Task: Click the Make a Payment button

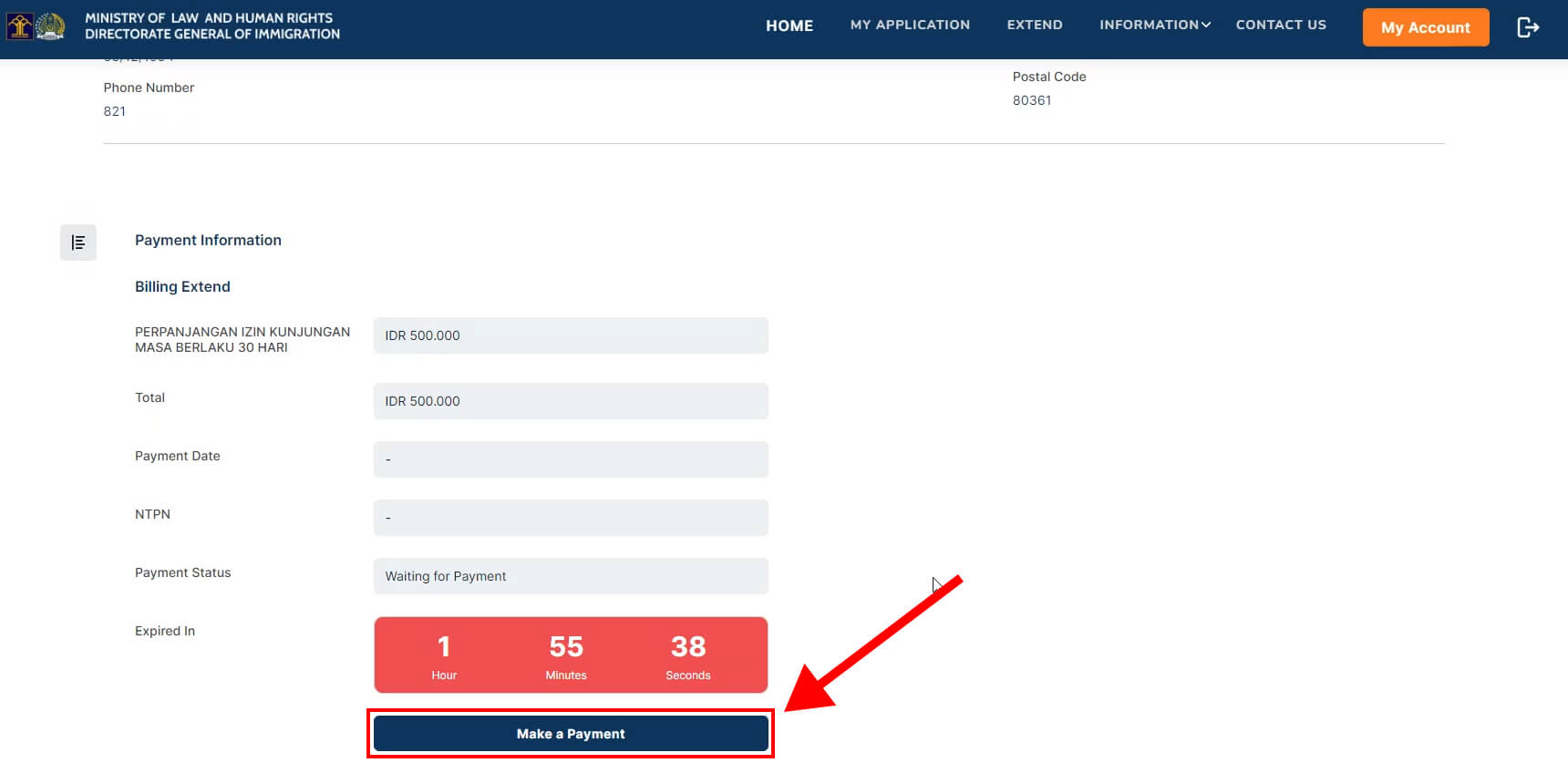Action: click(571, 734)
